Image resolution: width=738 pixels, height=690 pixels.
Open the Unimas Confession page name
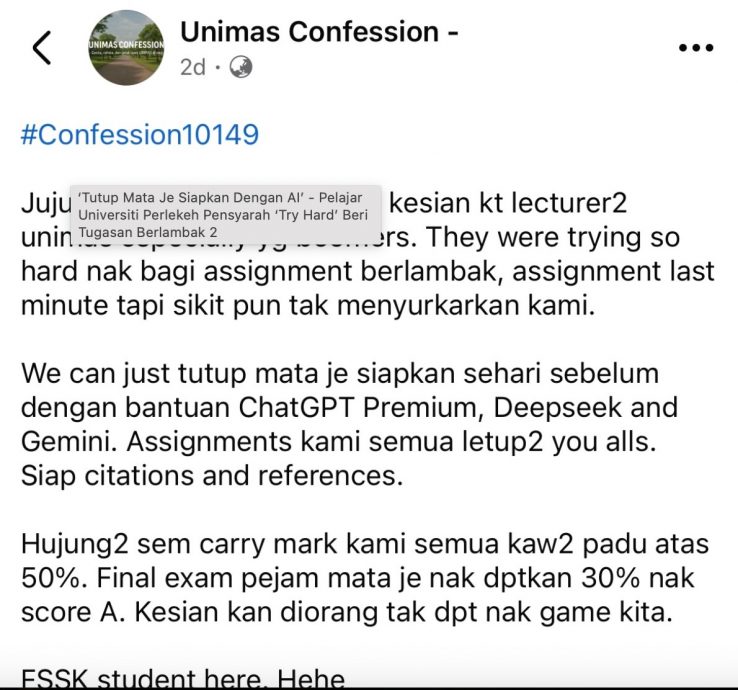pos(319,32)
